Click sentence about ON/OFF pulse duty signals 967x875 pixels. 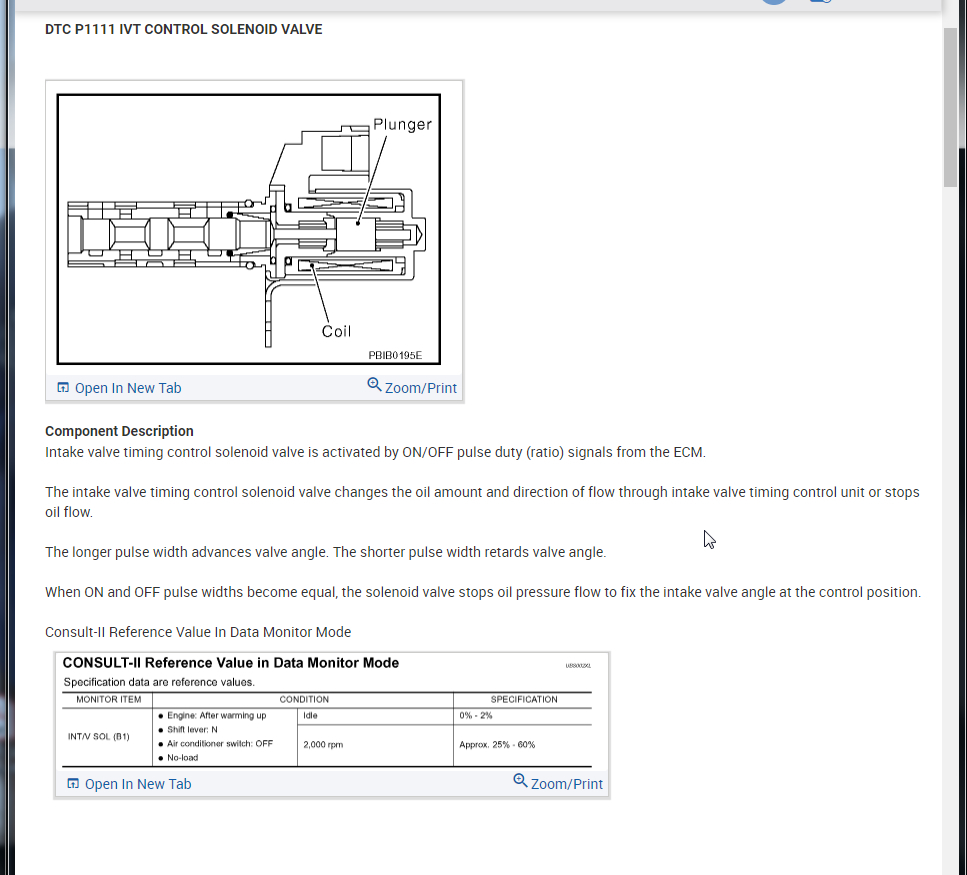point(375,452)
